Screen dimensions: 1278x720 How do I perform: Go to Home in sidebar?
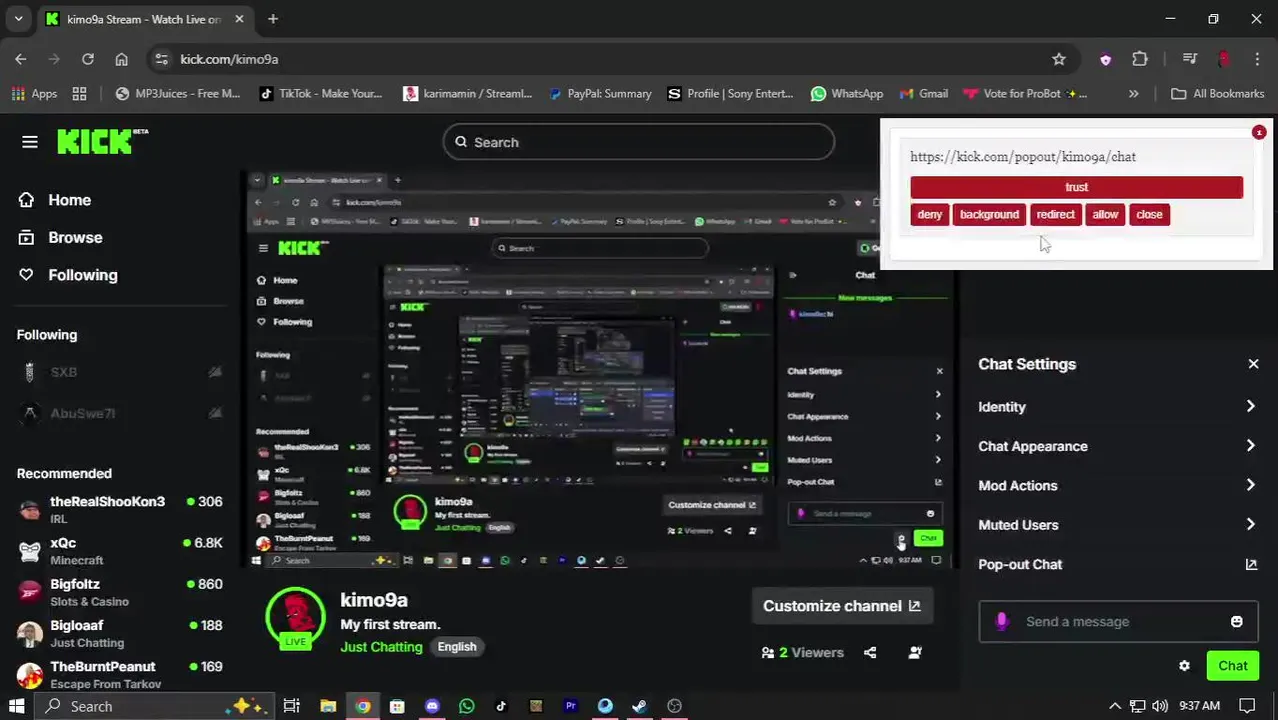click(x=55, y=200)
